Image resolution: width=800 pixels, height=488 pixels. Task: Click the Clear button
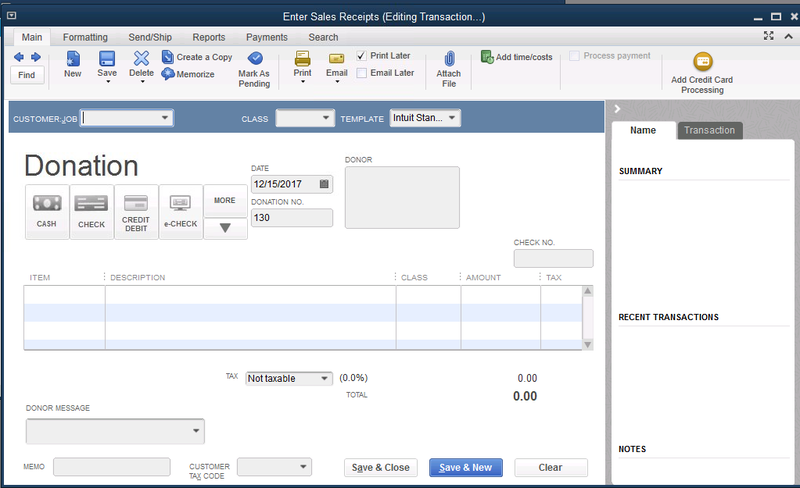(x=551, y=468)
